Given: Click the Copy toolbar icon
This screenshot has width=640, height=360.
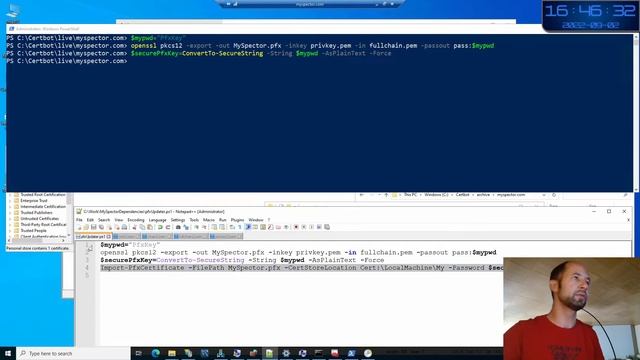Looking at the screenshot, I should tap(142, 227).
